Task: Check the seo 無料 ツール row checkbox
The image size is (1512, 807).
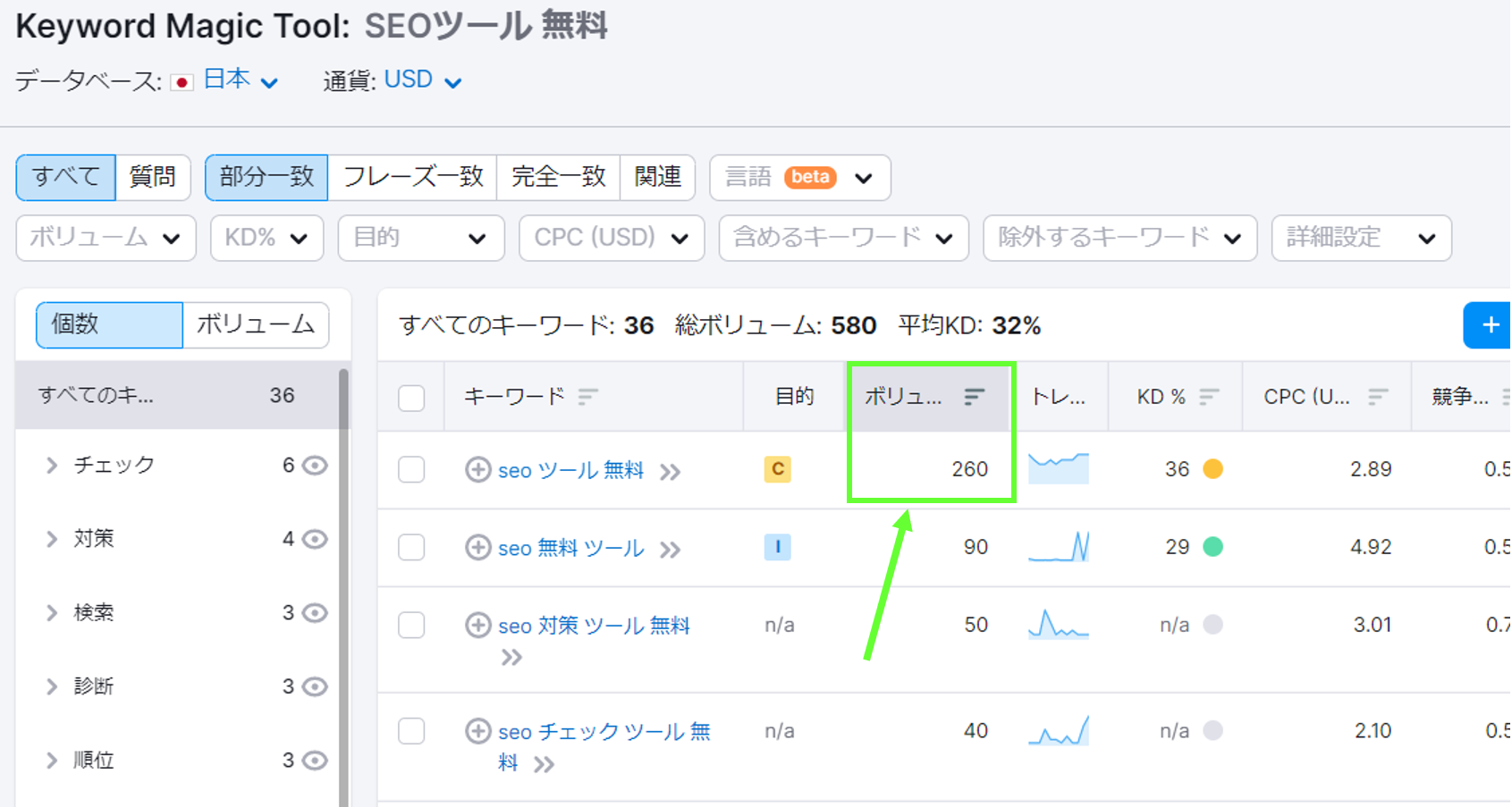Action: [x=411, y=547]
